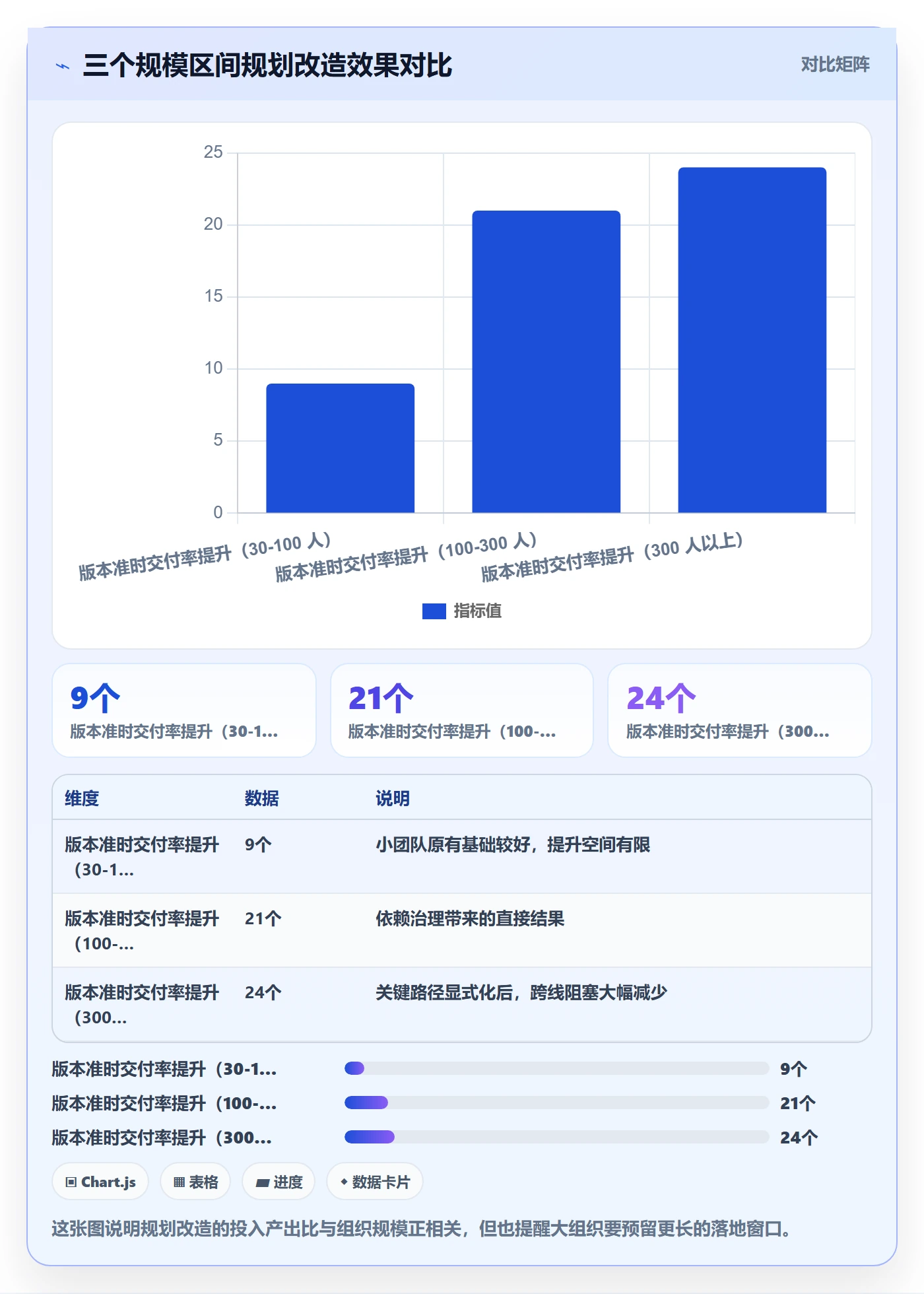This screenshot has height=1294, width=924.
Task: Click the x-axis label 版本准时交付率提升（300 人以上）
Action: (612, 558)
